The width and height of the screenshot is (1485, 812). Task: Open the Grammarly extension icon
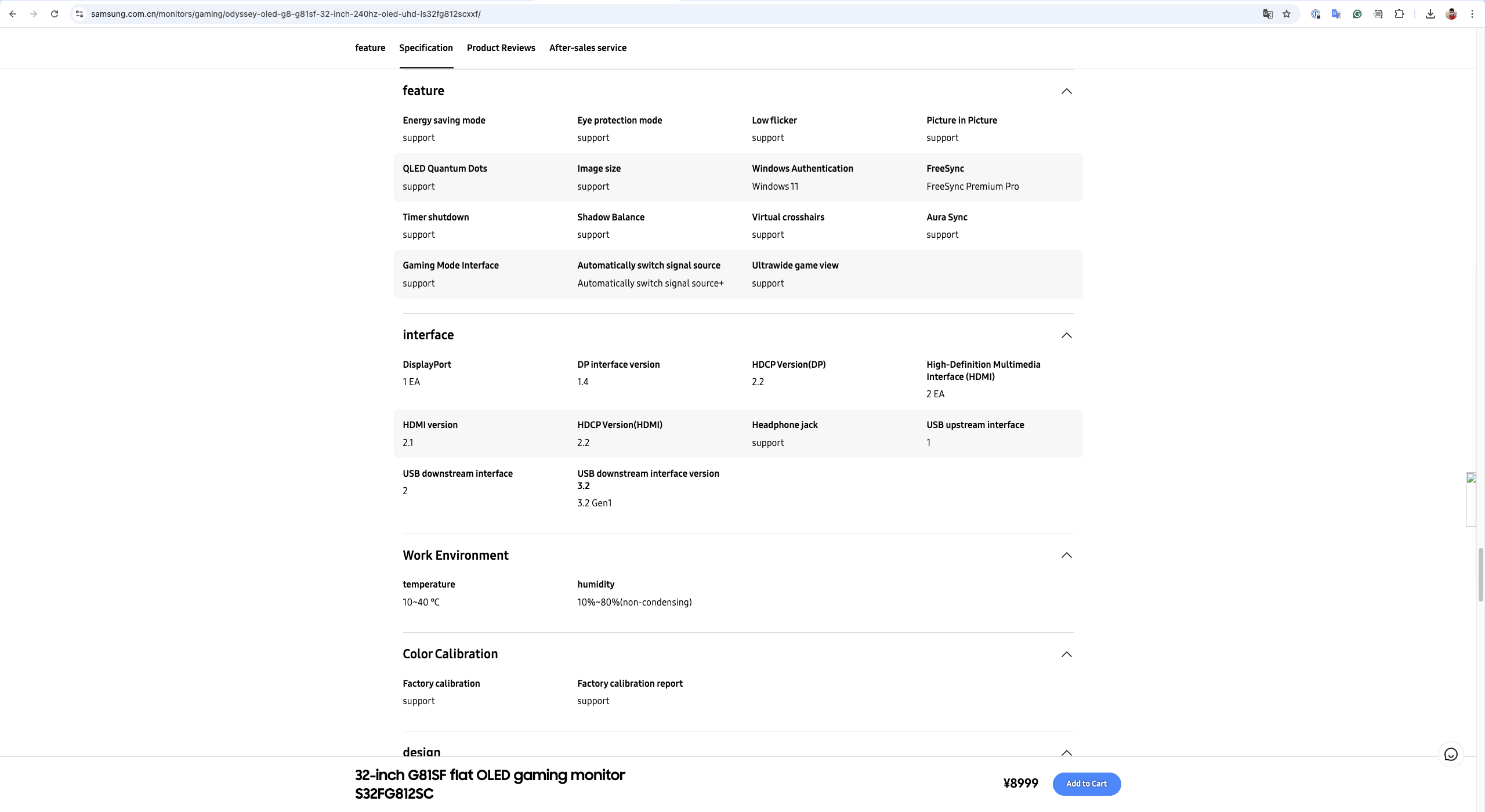1357,14
